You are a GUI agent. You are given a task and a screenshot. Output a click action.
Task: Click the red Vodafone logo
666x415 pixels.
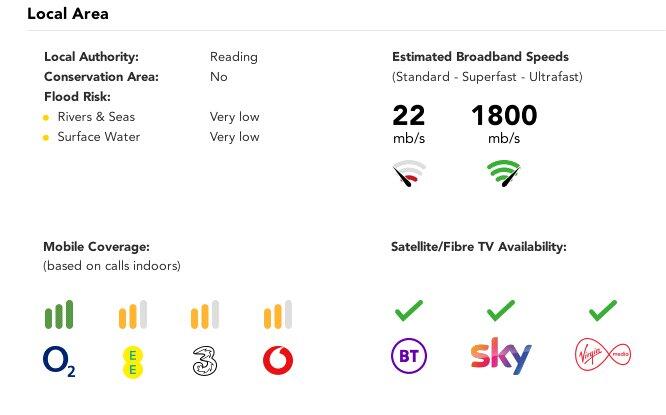point(277,360)
